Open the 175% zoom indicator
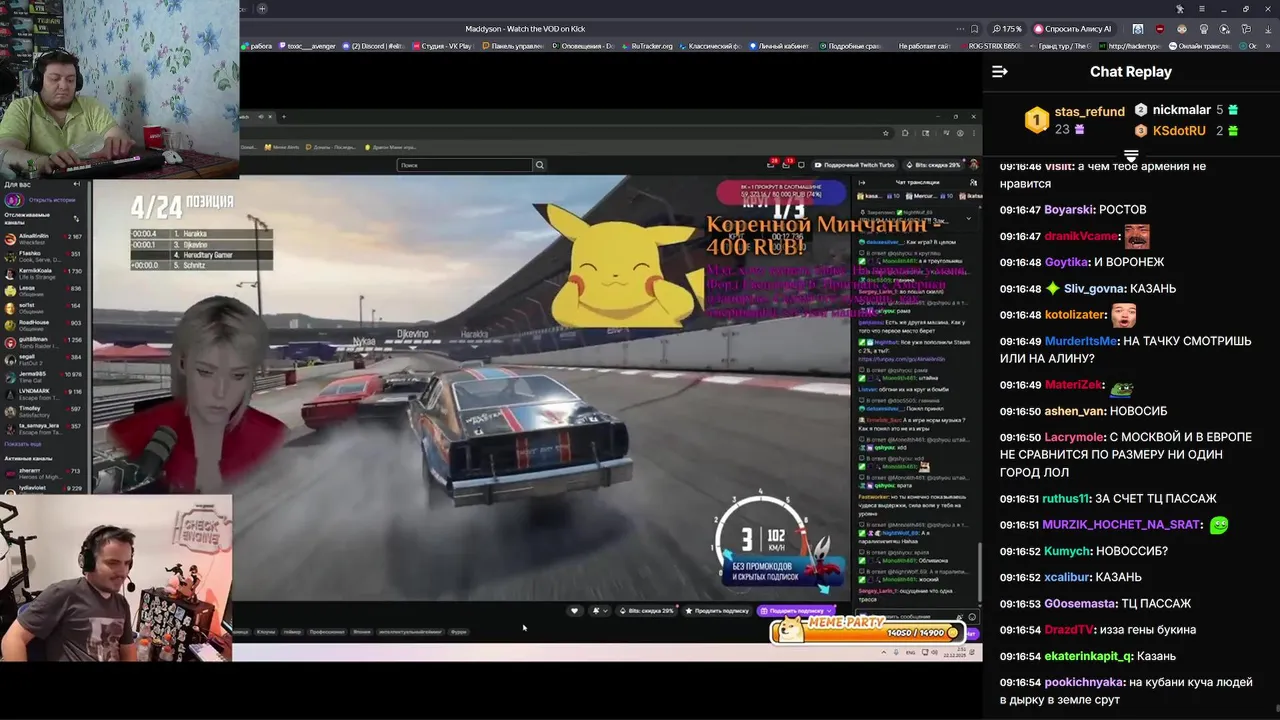 pos(1006,29)
